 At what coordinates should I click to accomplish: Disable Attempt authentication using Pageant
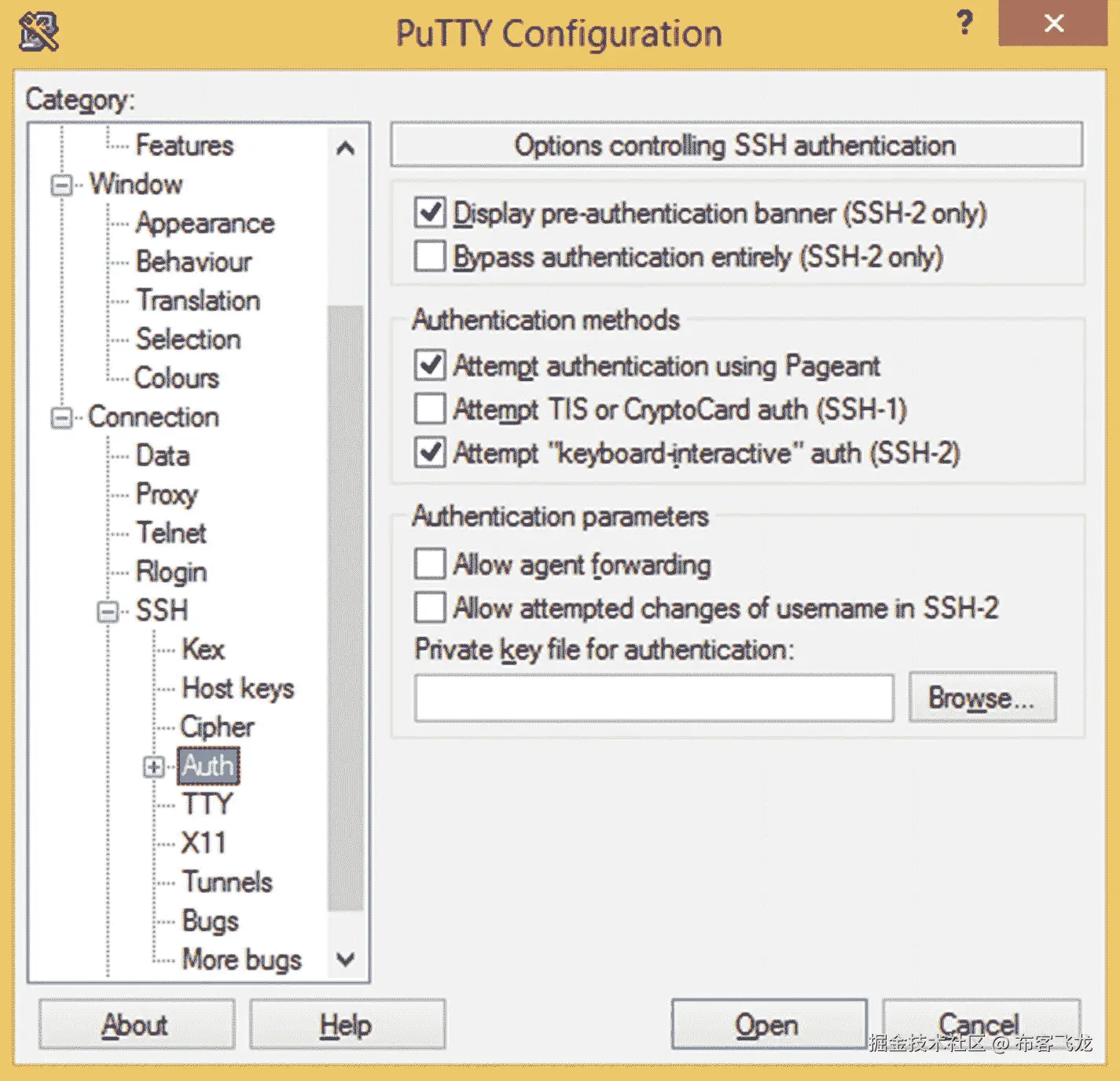tap(429, 365)
